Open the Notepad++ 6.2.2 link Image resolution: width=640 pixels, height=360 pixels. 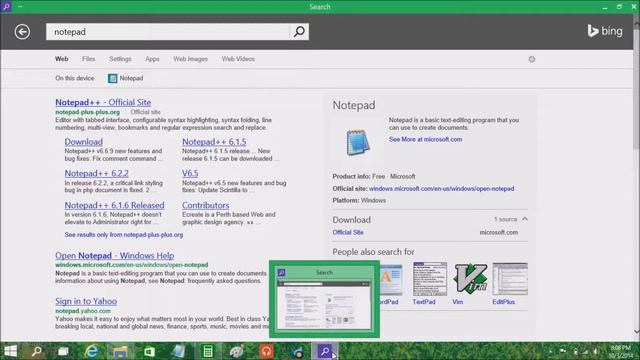pos(96,173)
